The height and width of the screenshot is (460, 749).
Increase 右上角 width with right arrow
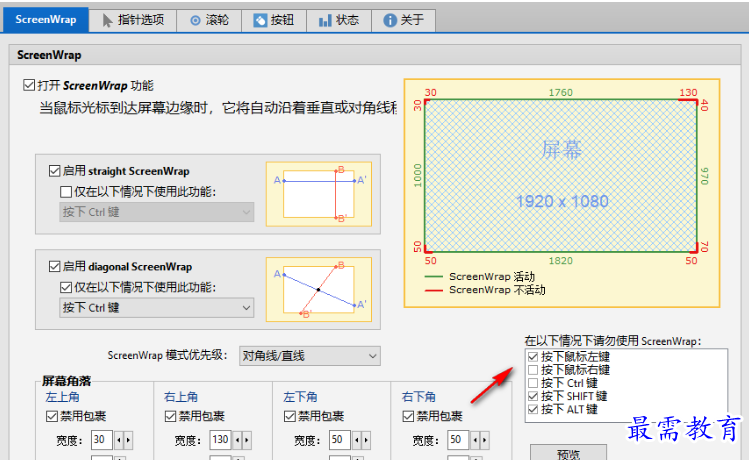pyautogui.click(x=246, y=440)
